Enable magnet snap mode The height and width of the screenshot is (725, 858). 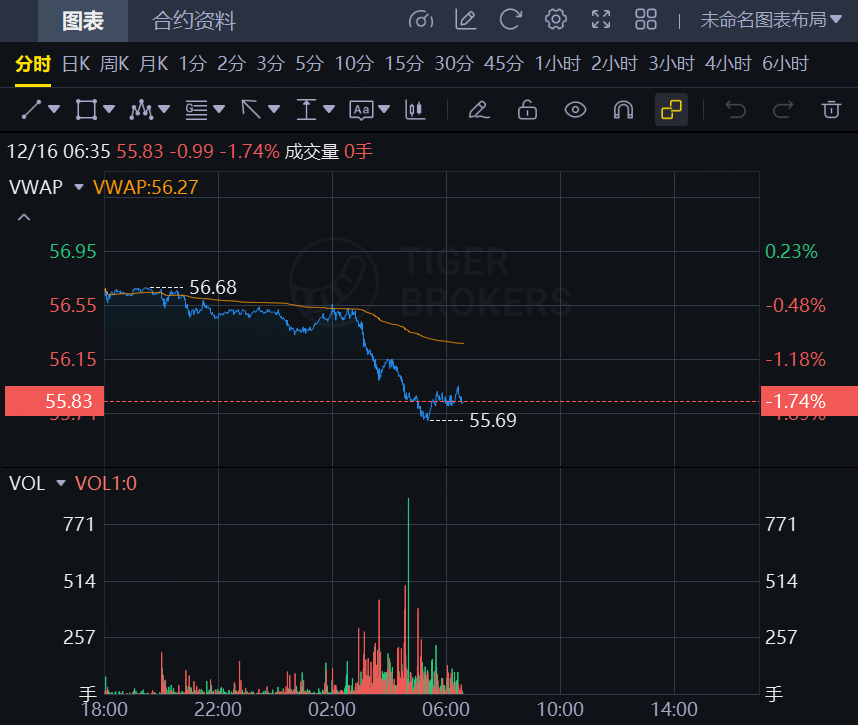(623, 110)
